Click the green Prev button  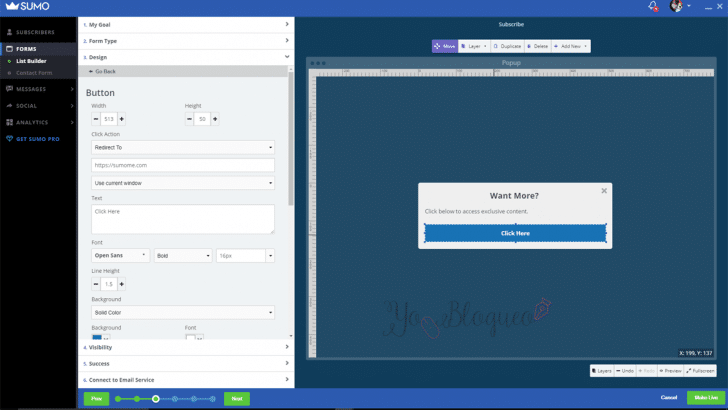(x=97, y=398)
